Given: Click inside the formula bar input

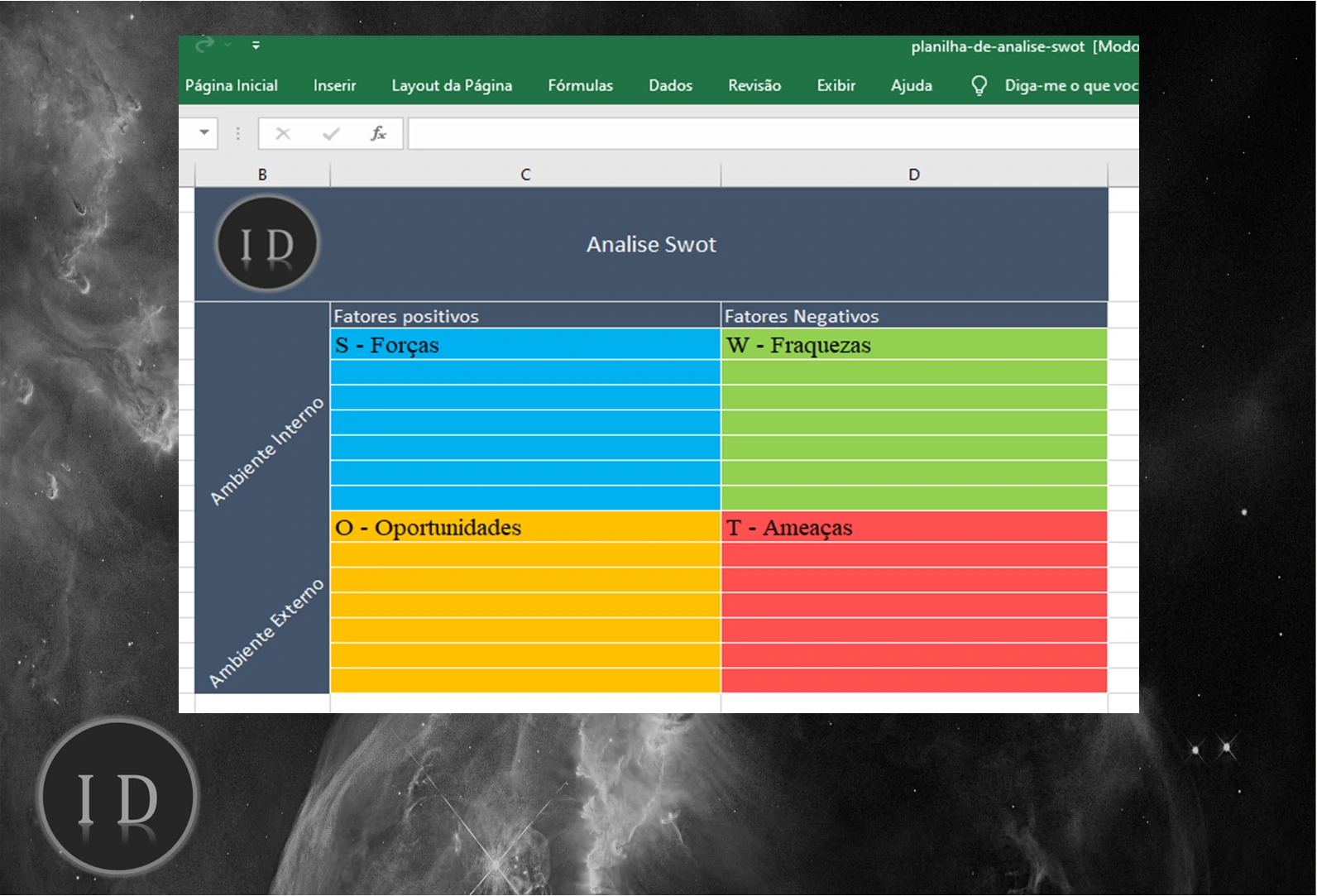Looking at the screenshot, I should click(x=773, y=133).
